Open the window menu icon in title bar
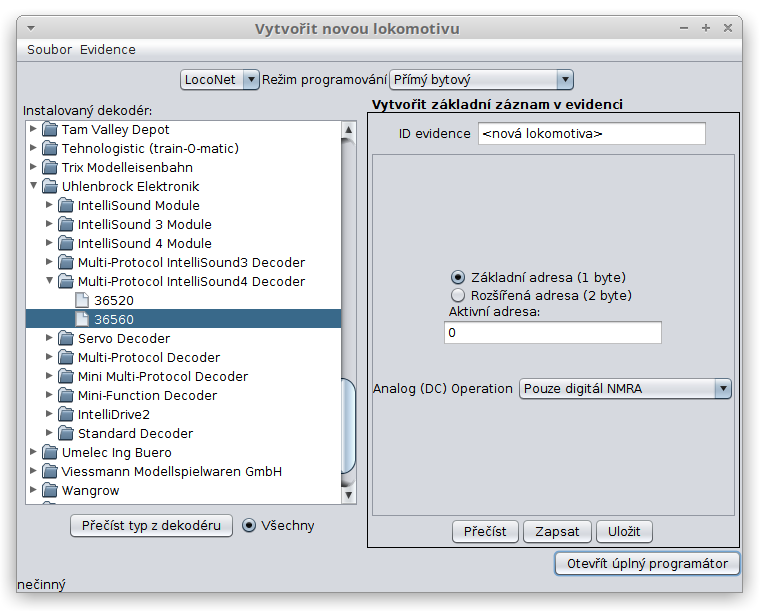Viewport: 760px width, 611px height. pos(32,28)
